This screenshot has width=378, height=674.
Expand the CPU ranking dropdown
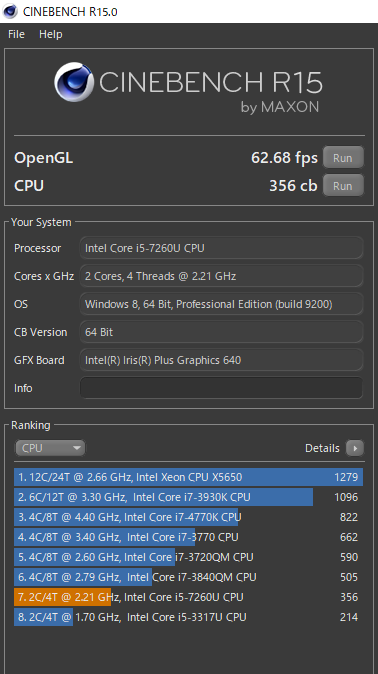point(50,448)
